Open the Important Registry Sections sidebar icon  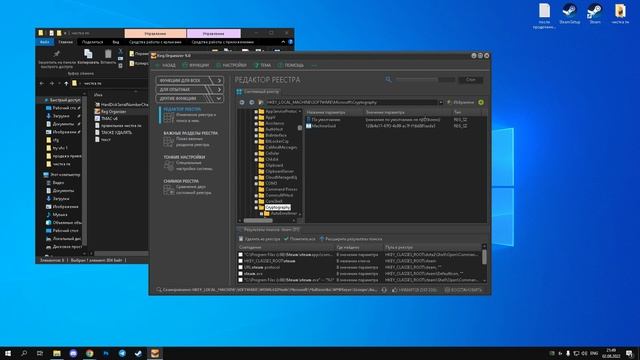169,142
